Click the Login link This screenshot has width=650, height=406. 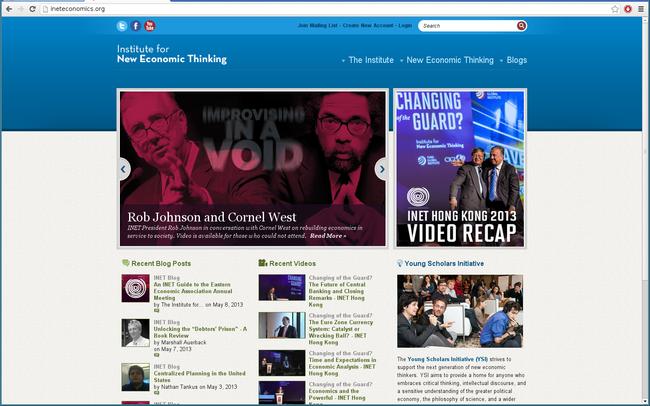[x=405, y=26]
